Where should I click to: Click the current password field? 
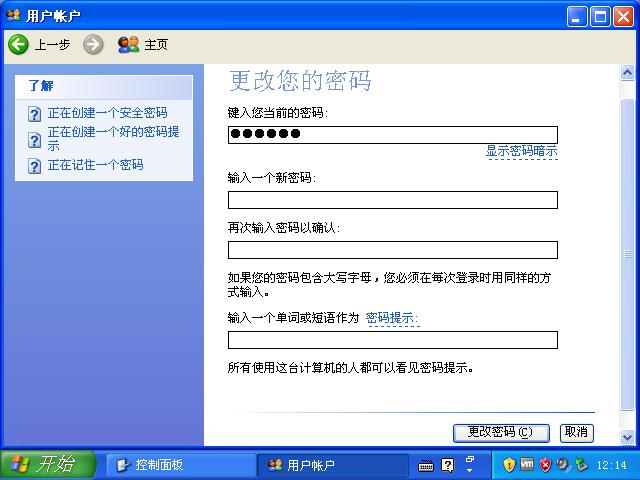tap(392, 135)
